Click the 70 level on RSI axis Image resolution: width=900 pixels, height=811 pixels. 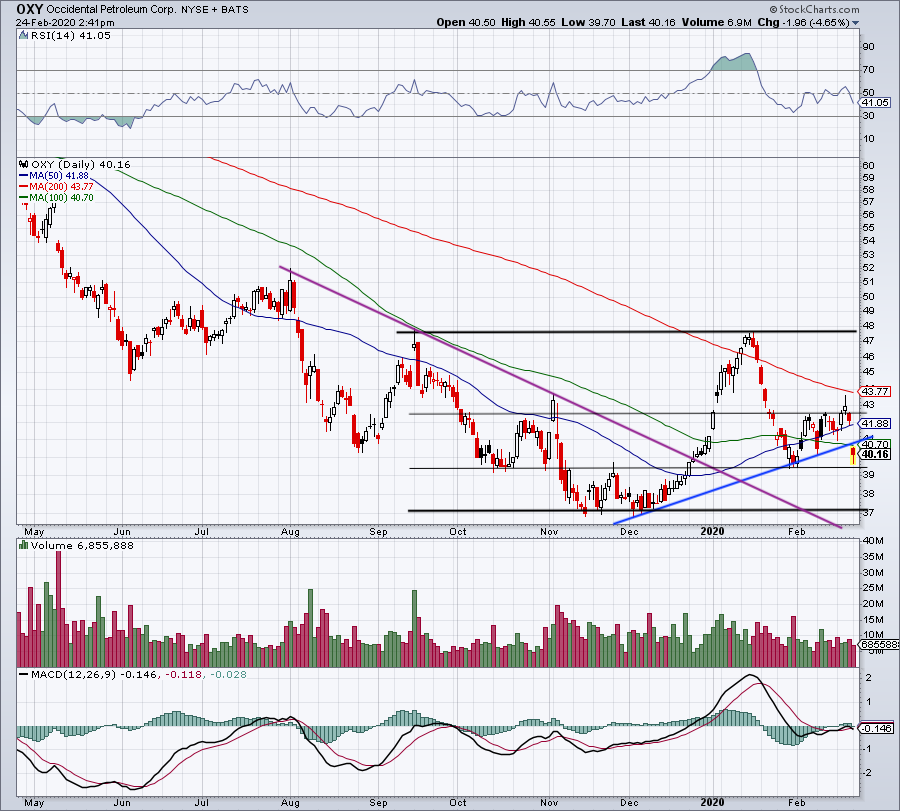coord(868,70)
